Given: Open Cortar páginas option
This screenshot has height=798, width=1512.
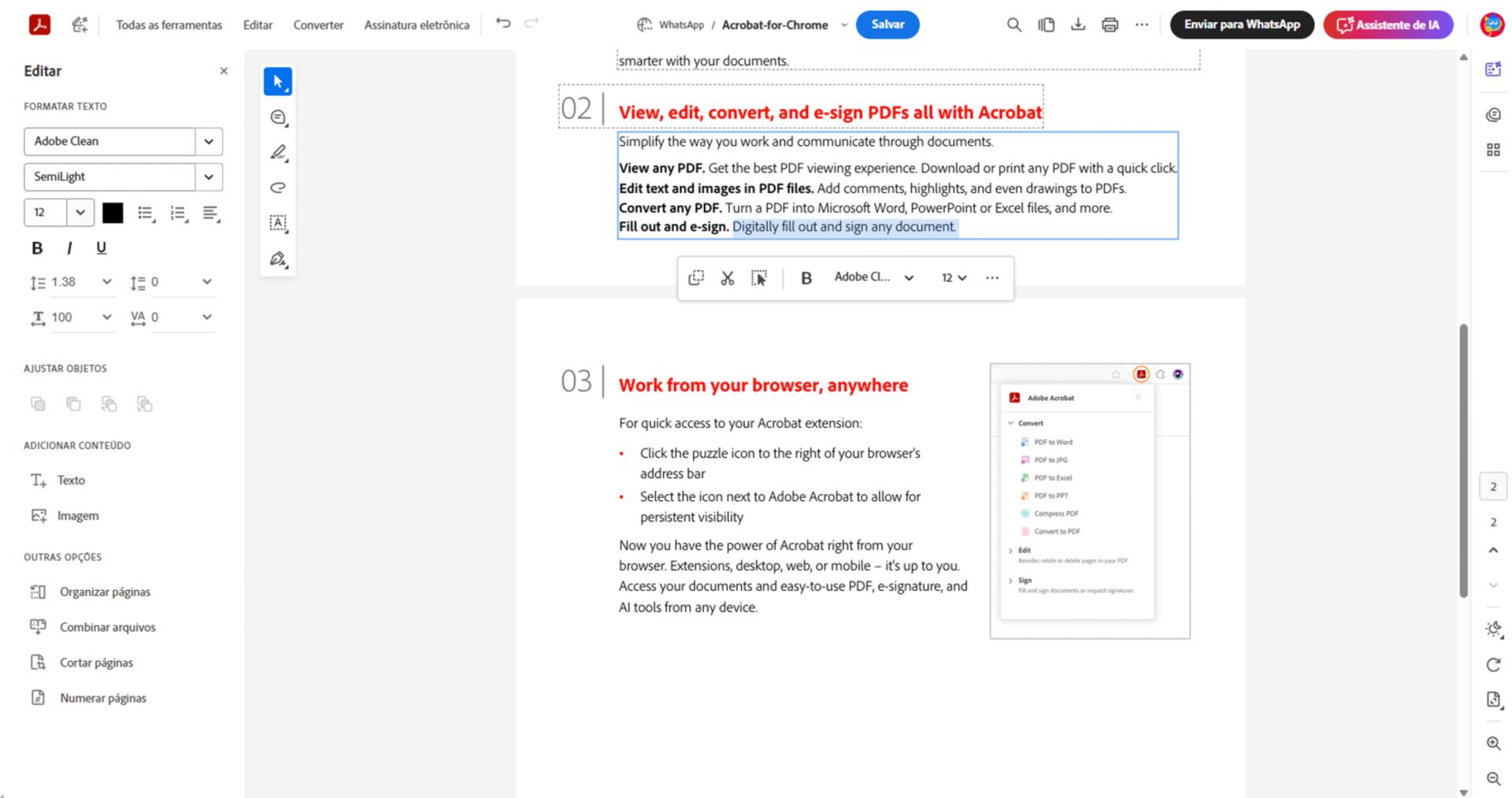Looking at the screenshot, I should coord(82,663).
